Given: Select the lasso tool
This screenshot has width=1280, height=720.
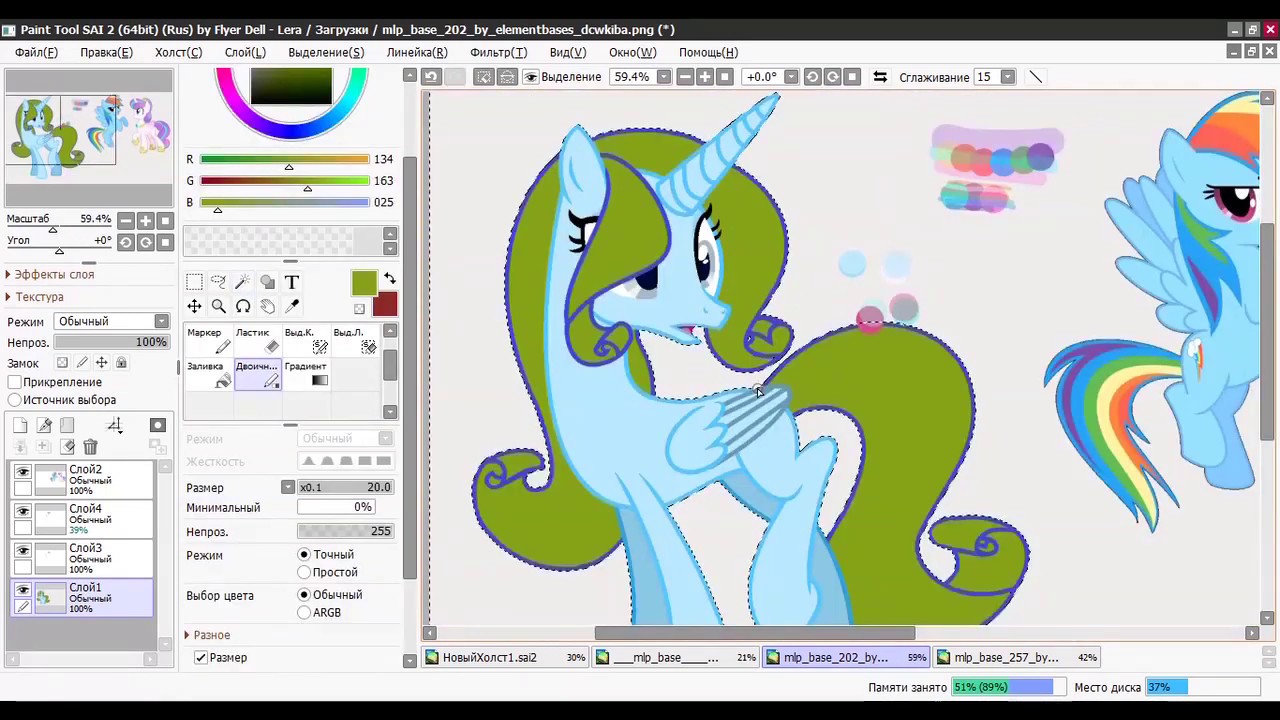Looking at the screenshot, I should pyautogui.click(x=218, y=282).
